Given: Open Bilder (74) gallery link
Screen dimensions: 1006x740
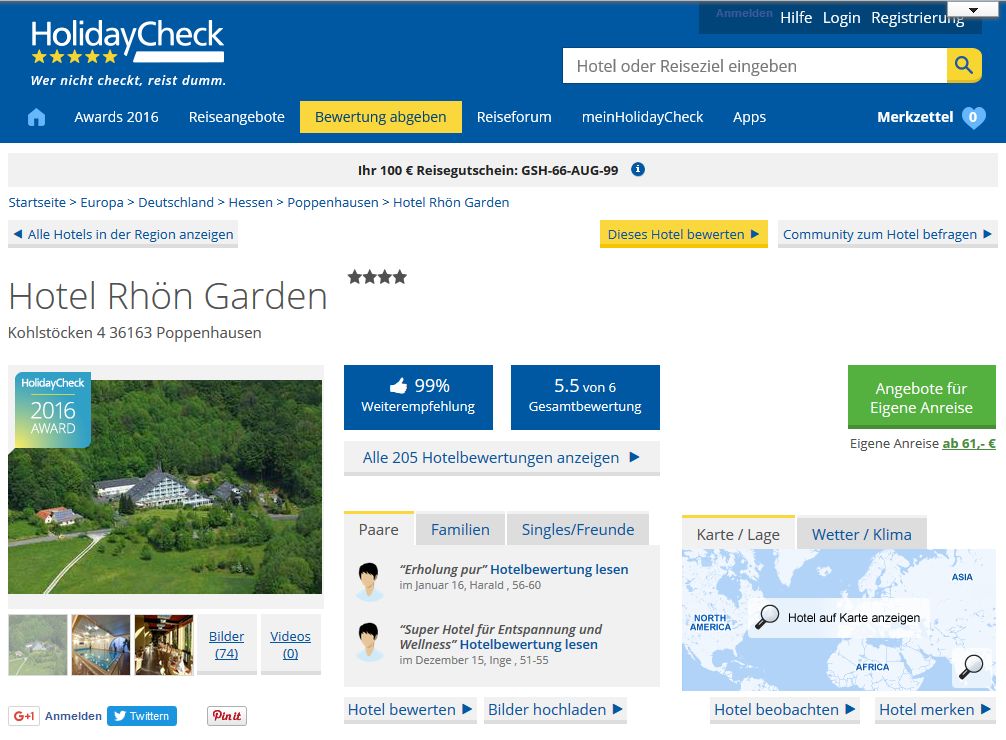Looking at the screenshot, I should click(x=226, y=644).
